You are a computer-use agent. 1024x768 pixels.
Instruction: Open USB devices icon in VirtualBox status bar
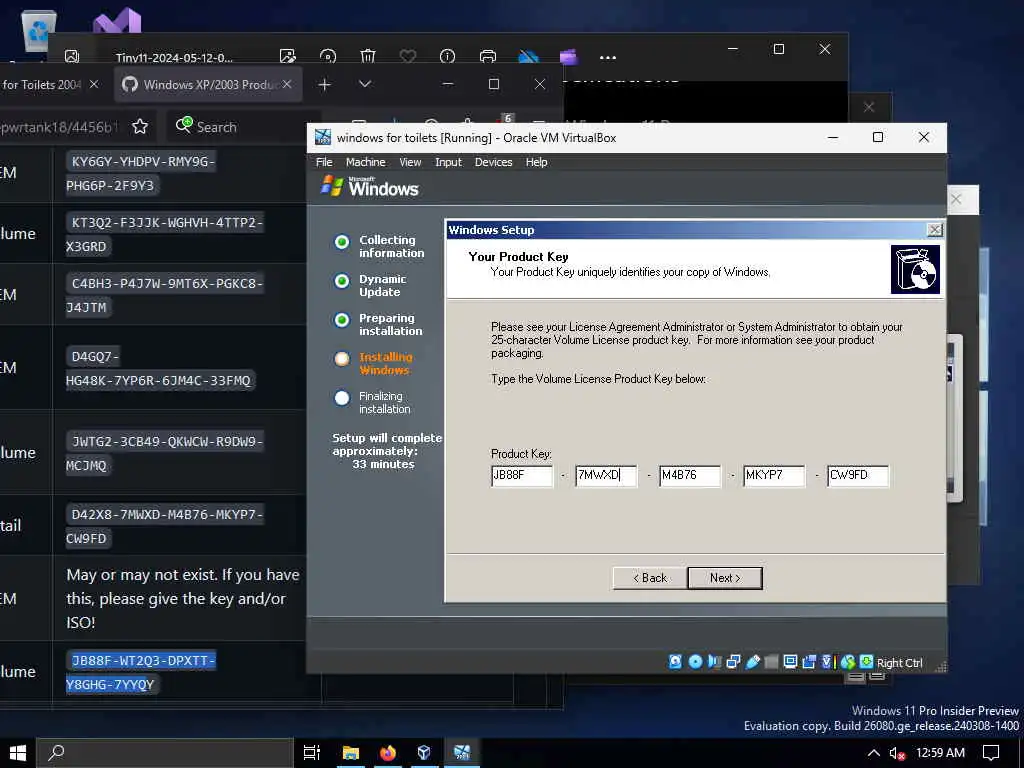(752, 662)
